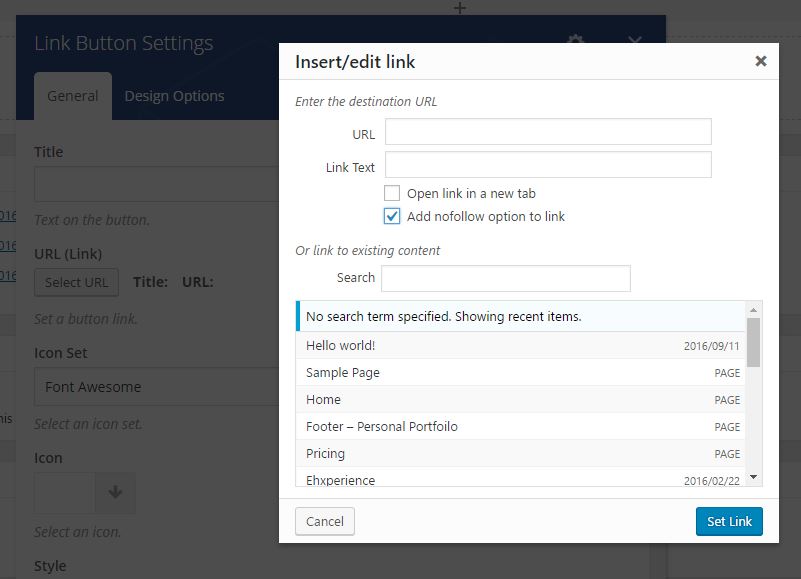Expand the Icon Set Font Awesome dropdown
This screenshot has width=801, height=579.
coord(155,387)
